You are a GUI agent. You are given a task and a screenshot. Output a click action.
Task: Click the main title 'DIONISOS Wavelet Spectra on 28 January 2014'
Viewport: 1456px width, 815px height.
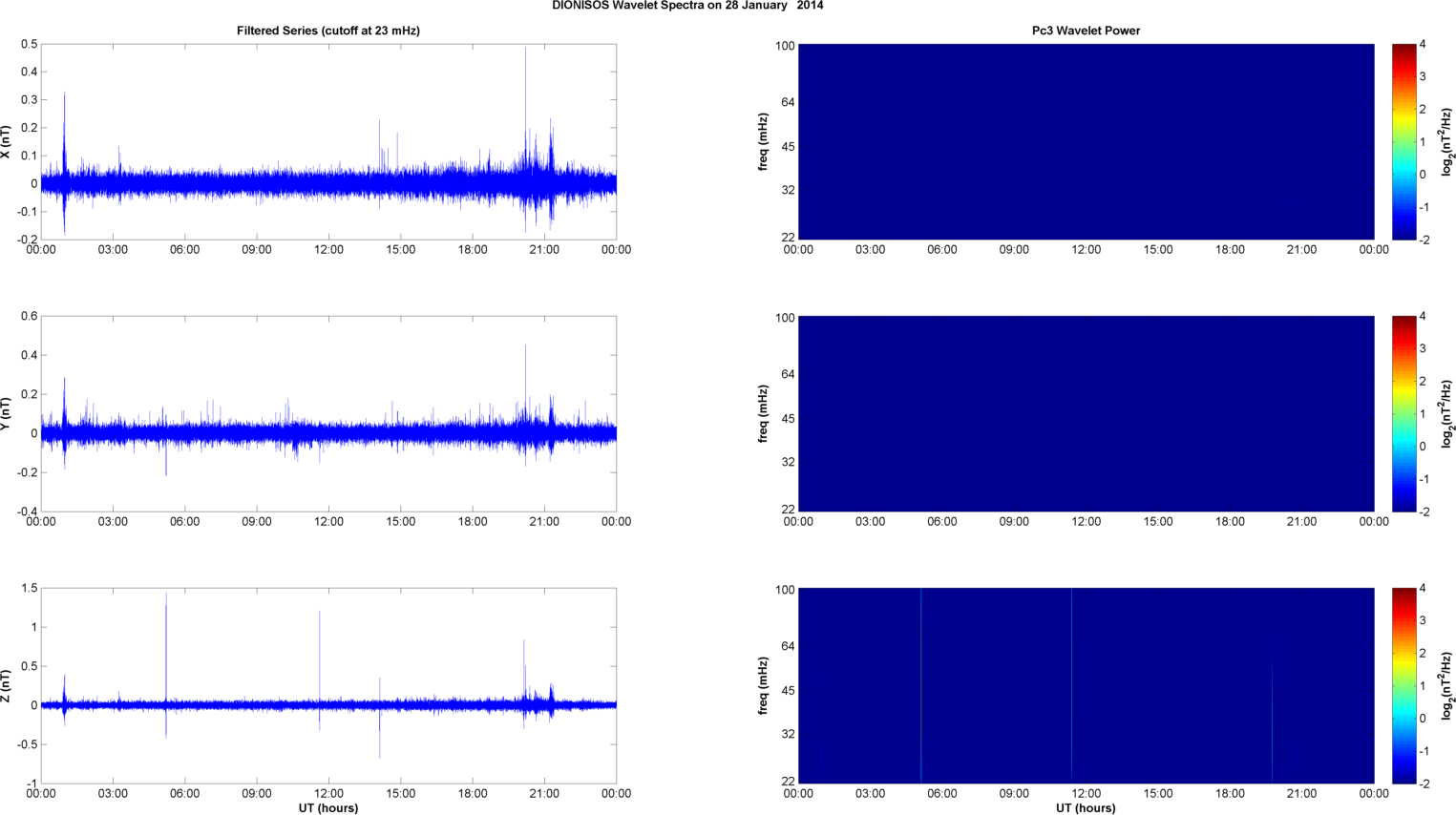pyautogui.click(x=687, y=6)
